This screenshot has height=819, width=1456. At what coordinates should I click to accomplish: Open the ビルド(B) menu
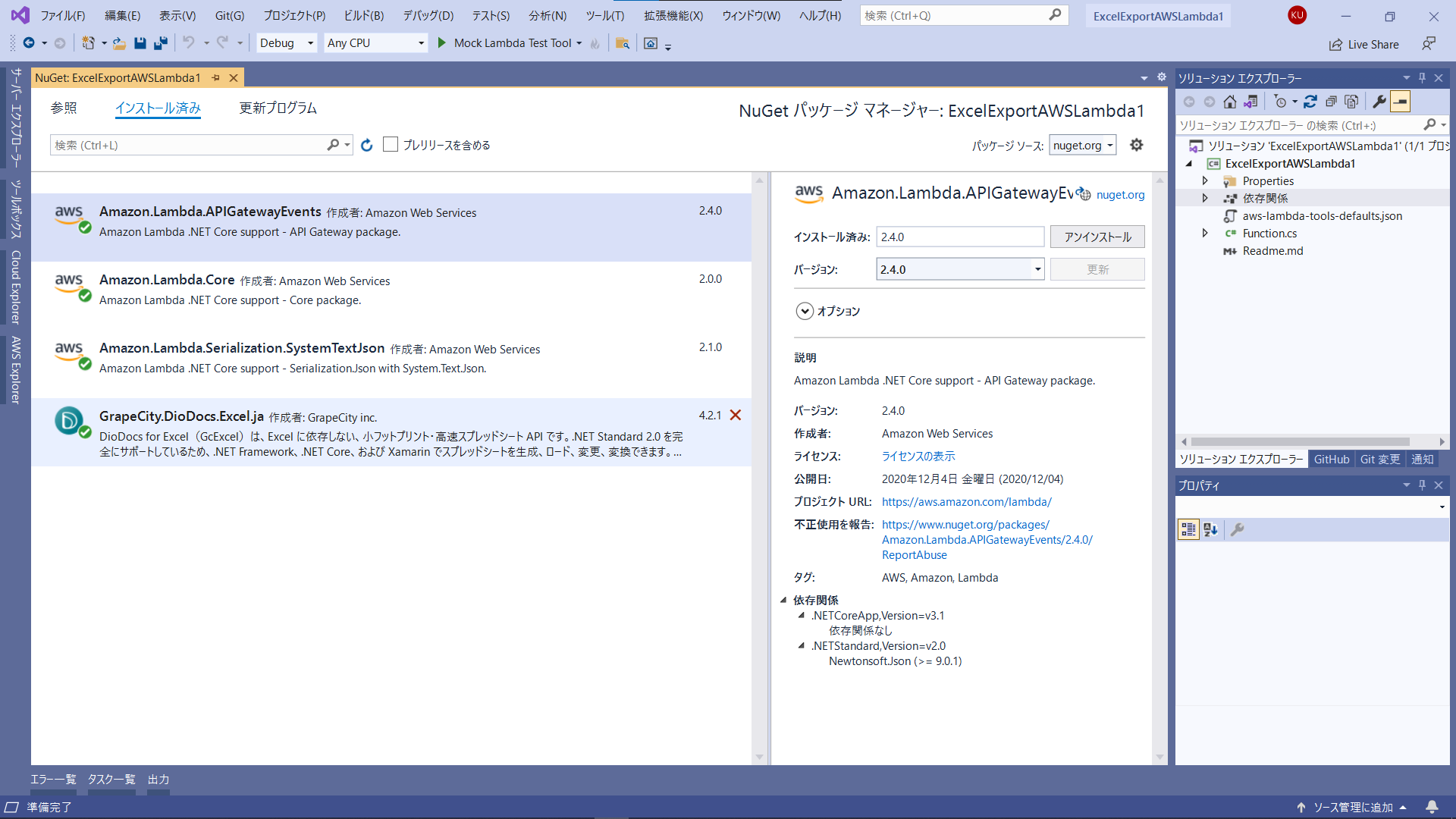[x=364, y=15]
